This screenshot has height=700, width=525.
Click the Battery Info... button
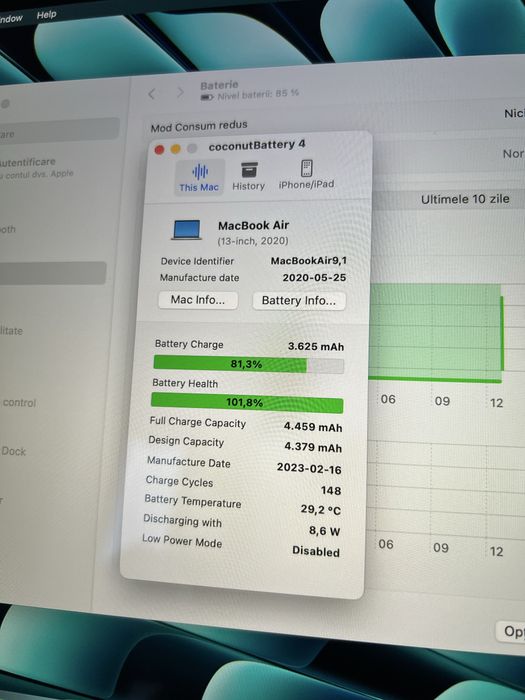coord(299,300)
